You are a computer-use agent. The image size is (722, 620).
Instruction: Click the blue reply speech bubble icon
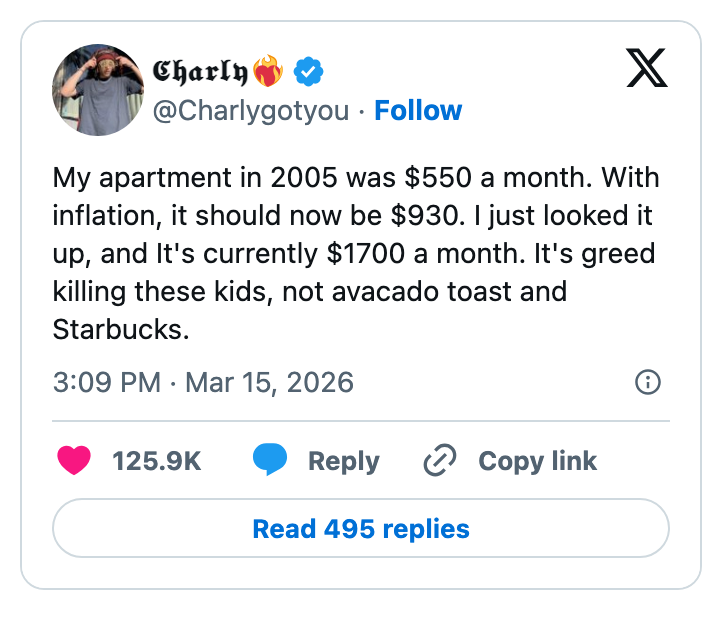coord(270,460)
